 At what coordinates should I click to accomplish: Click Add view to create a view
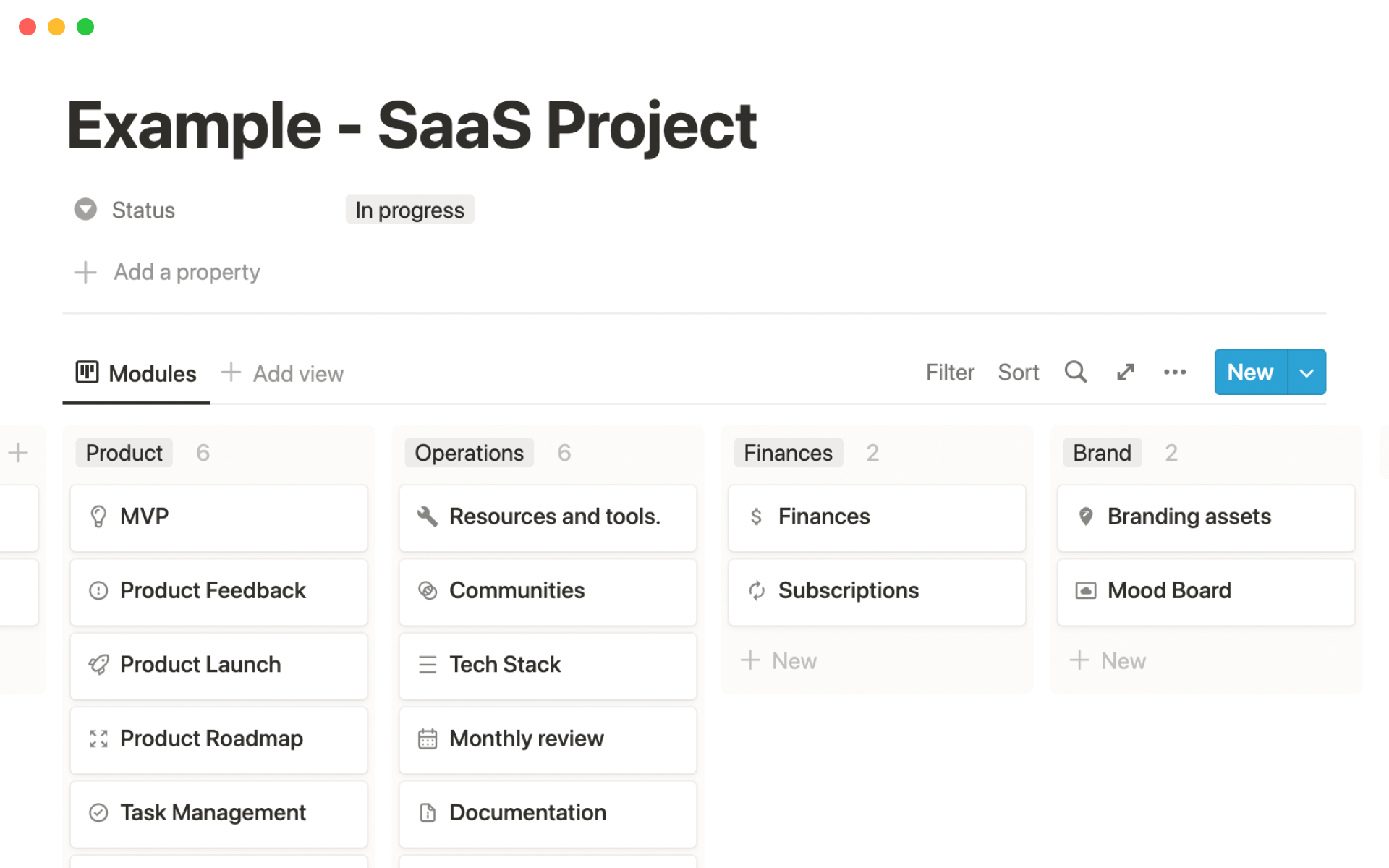point(283,373)
